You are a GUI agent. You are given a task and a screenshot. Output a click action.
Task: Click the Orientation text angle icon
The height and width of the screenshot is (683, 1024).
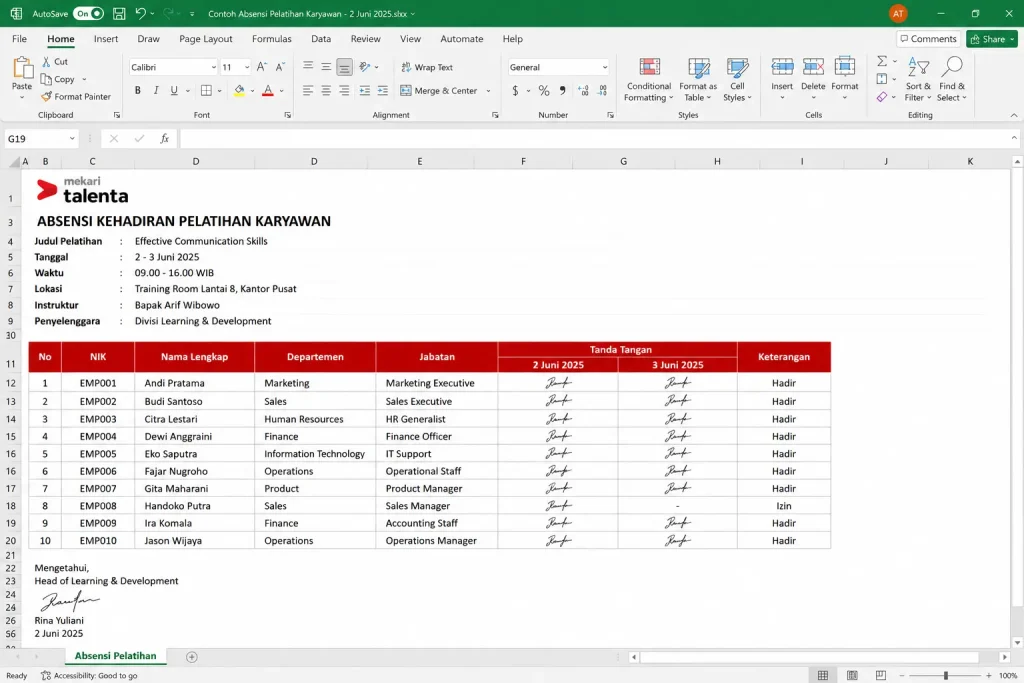(x=364, y=67)
